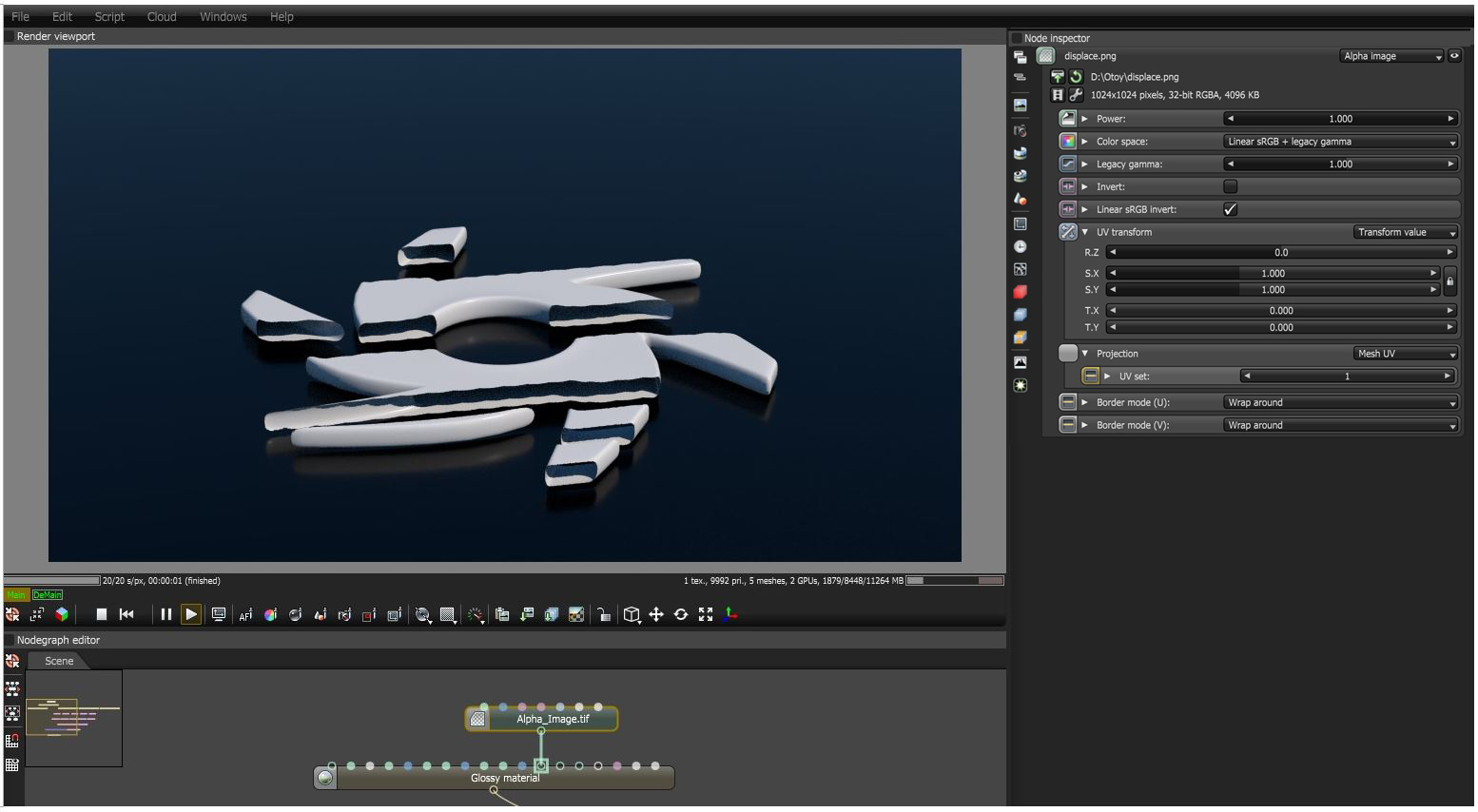Viewport: 1478px width, 812px height.
Task: Select the white balance color picker
Action: (270, 615)
